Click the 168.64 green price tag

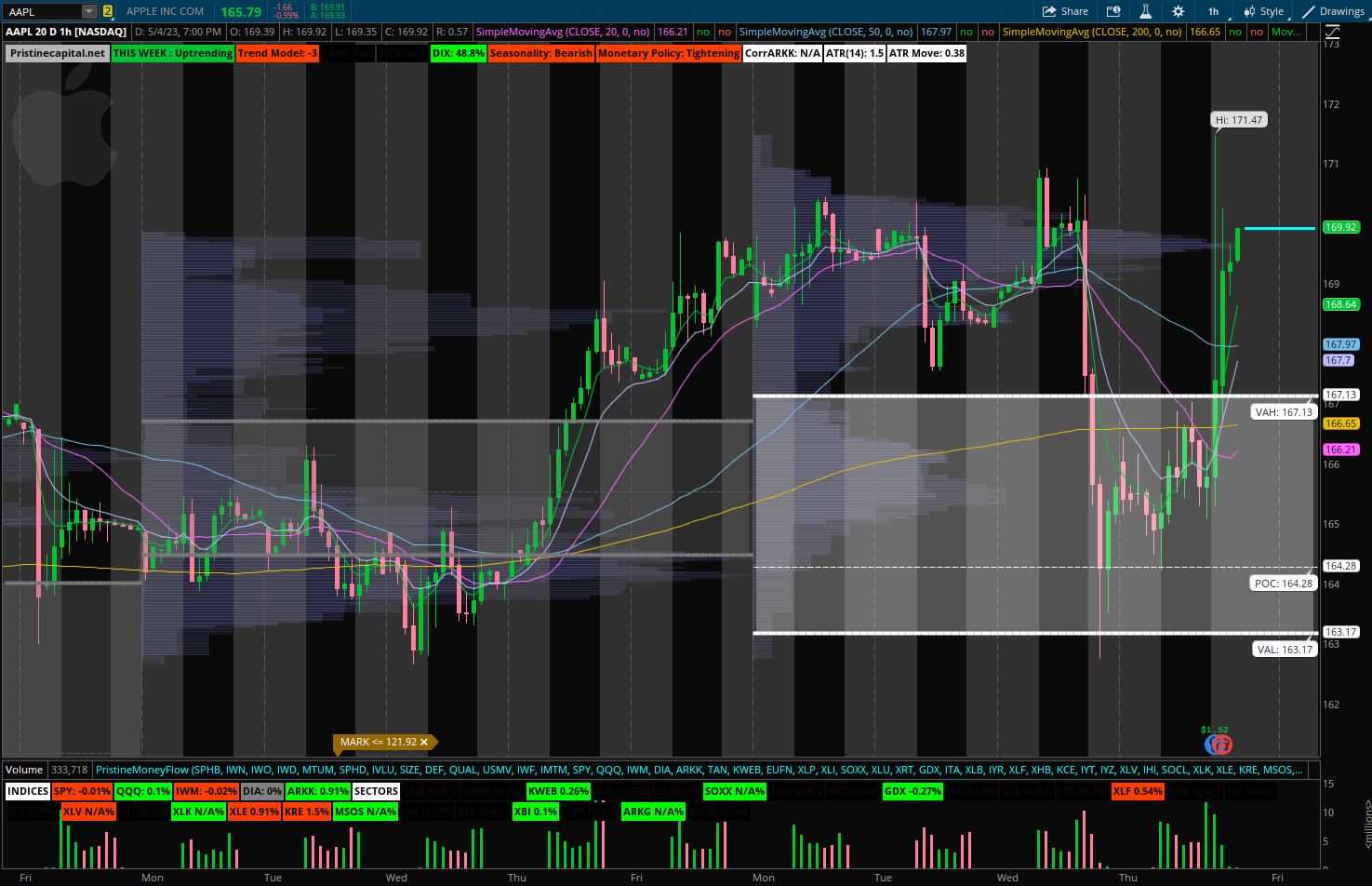[x=1340, y=304]
